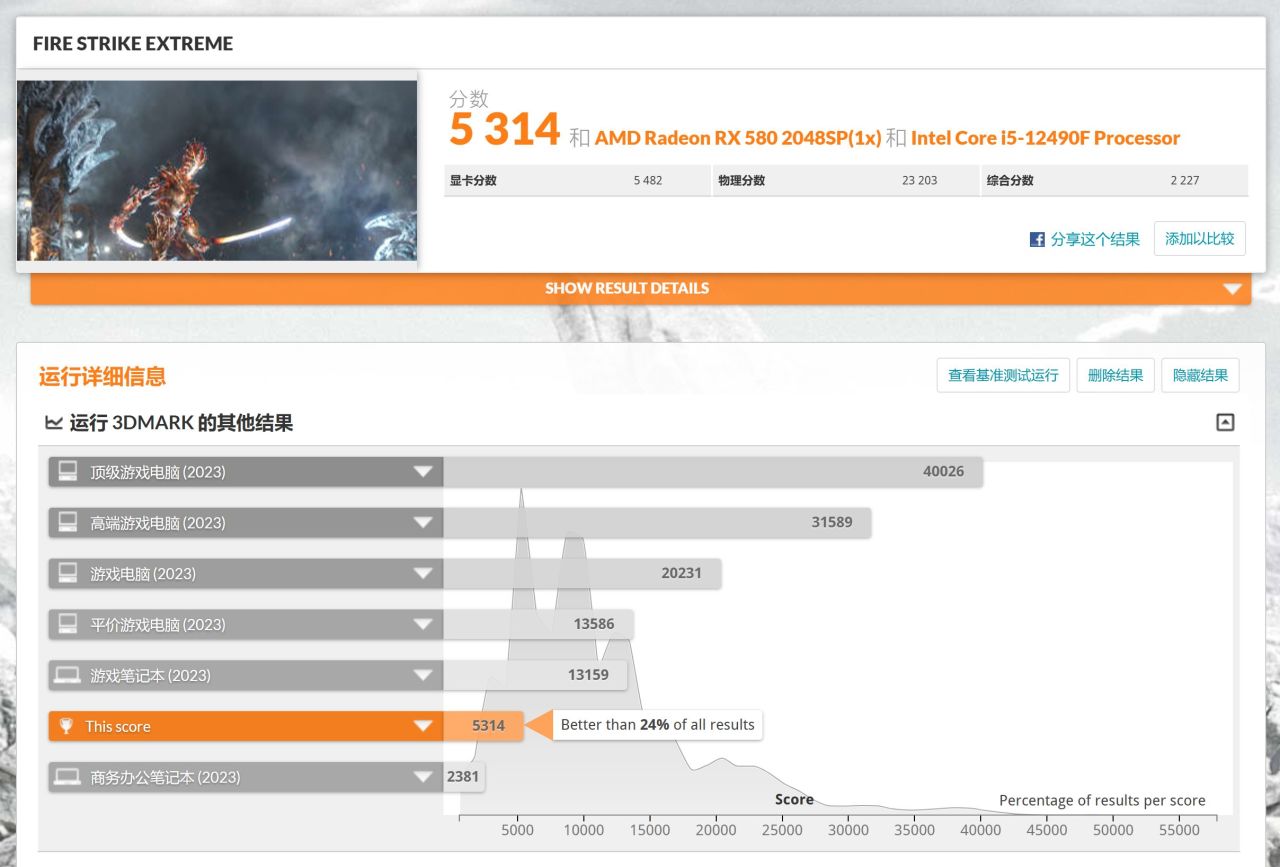The image size is (1280, 867).
Task: Click the 13586 score bar
Action: click(538, 625)
